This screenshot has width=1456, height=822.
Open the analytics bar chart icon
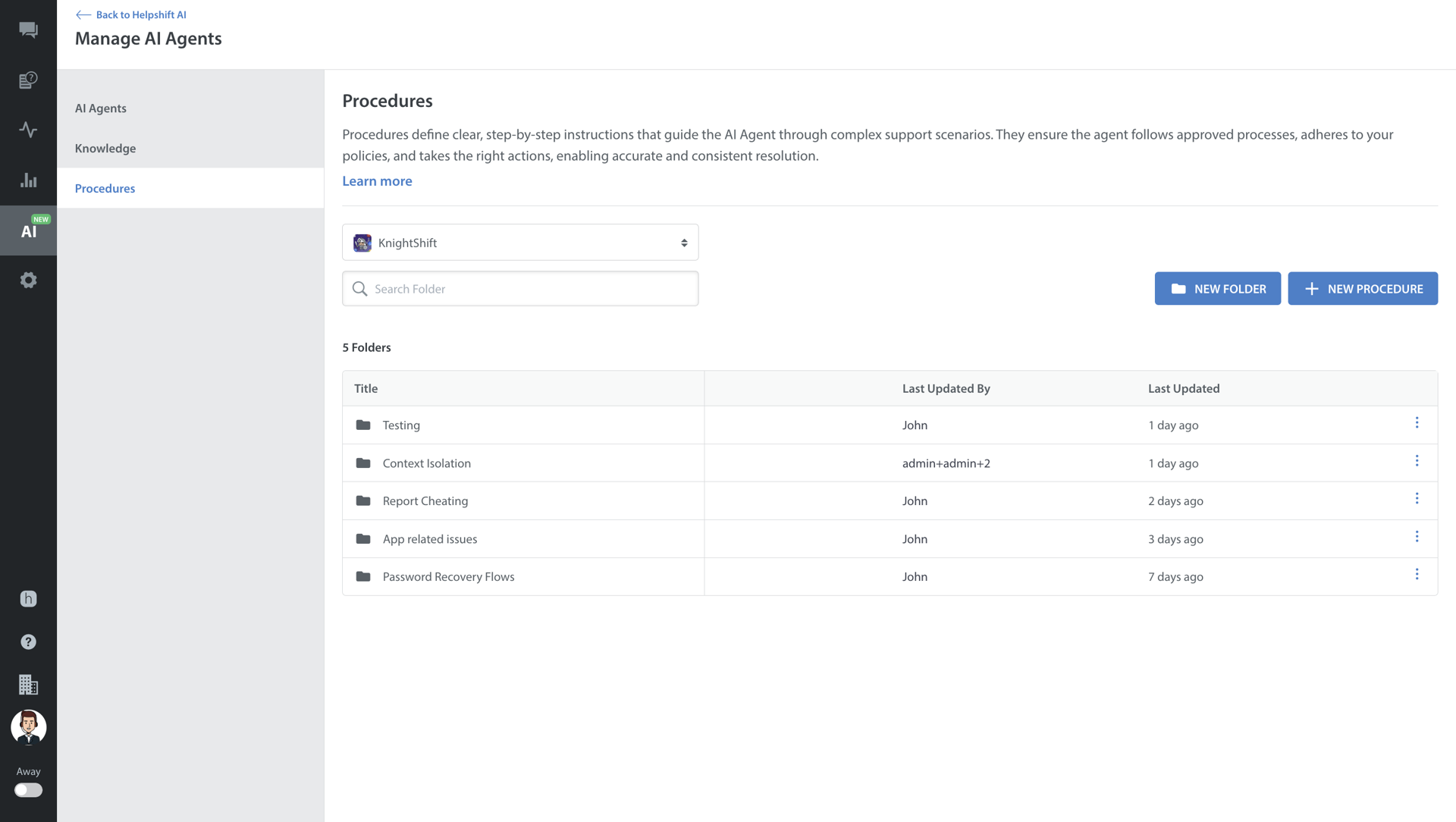[x=28, y=180]
